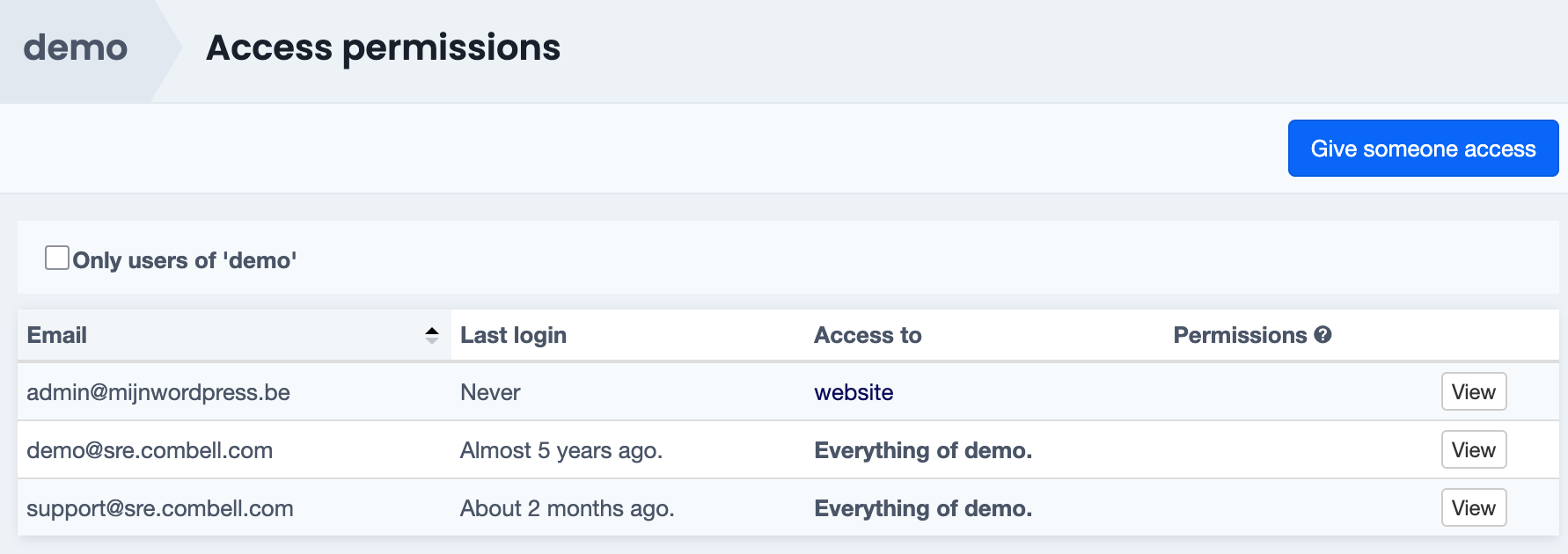
Task: Click the "Only users of 'demo'" label text
Action: click(x=184, y=260)
